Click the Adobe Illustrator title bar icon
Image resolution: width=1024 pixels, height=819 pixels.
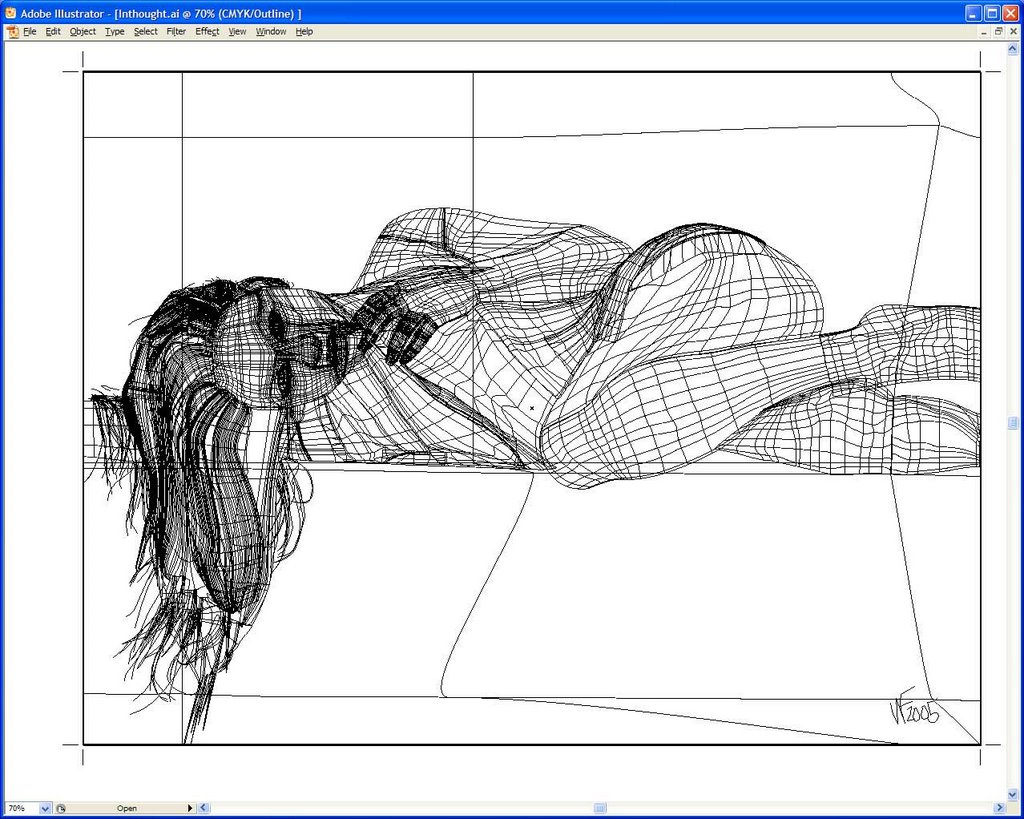pyautogui.click(x=11, y=14)
